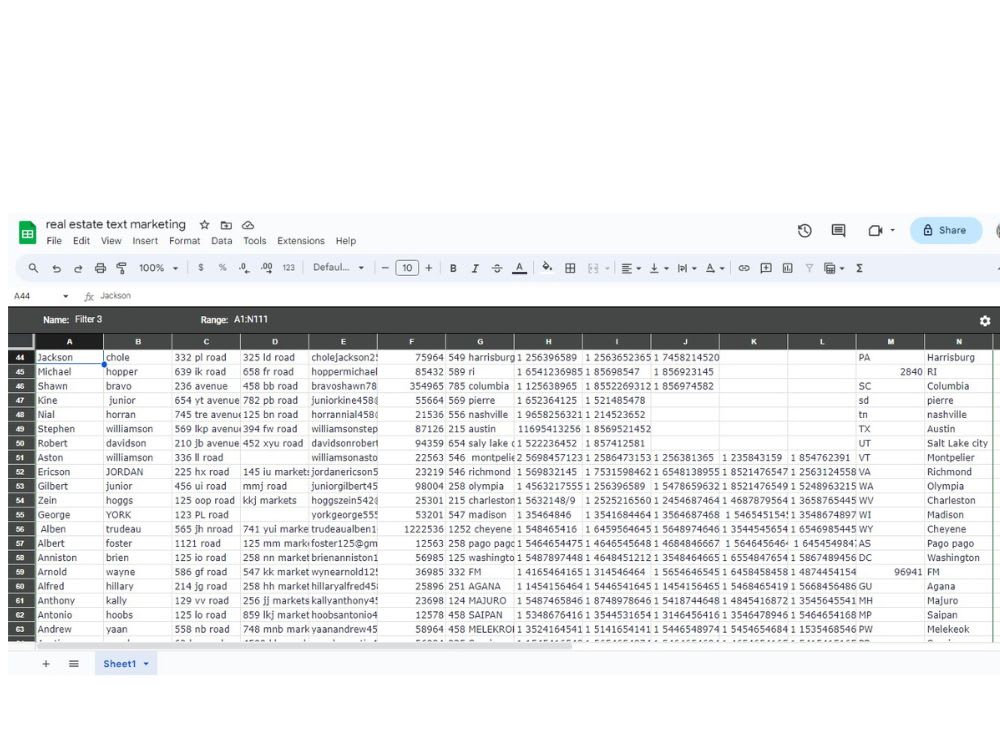1000x750 pixels.
Task: Click the move to folder icon
Action: tap(226, 224)
